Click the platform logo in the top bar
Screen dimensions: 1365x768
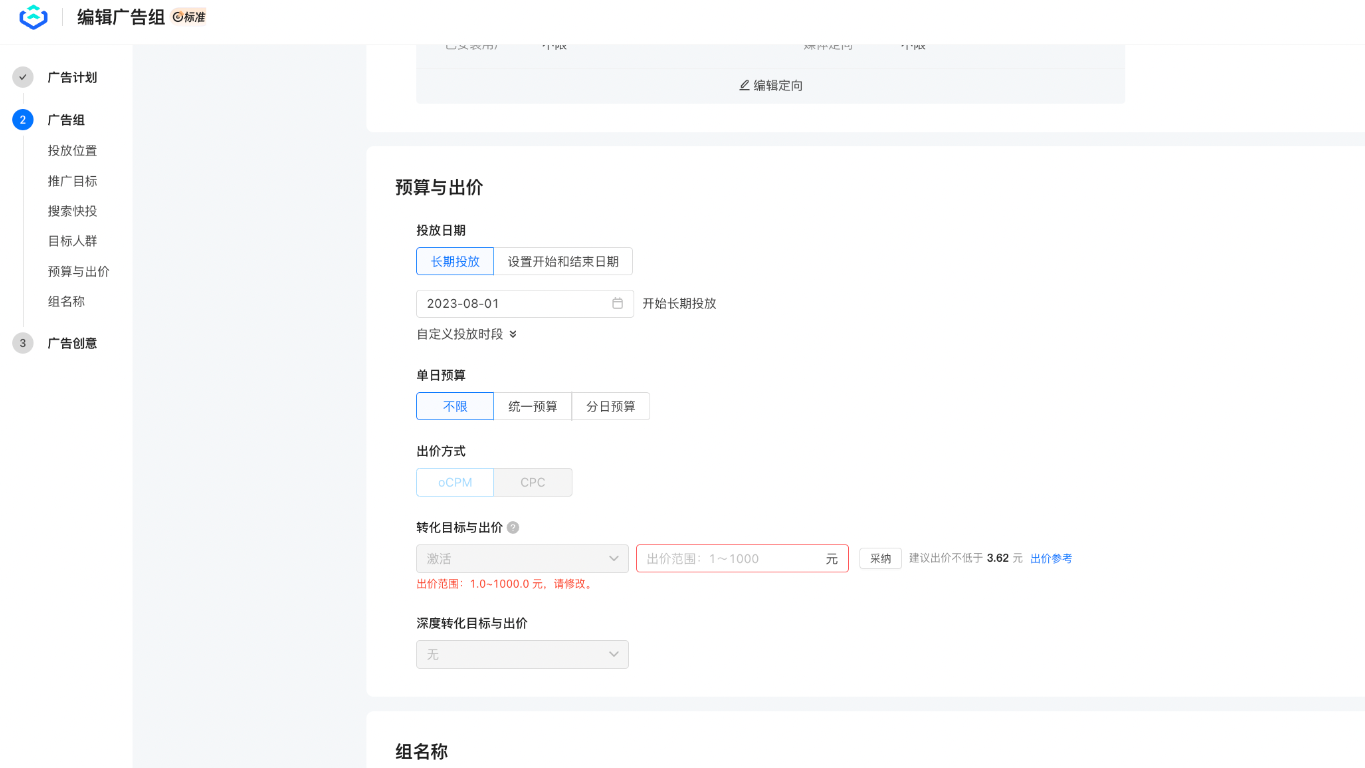(31, 17)
